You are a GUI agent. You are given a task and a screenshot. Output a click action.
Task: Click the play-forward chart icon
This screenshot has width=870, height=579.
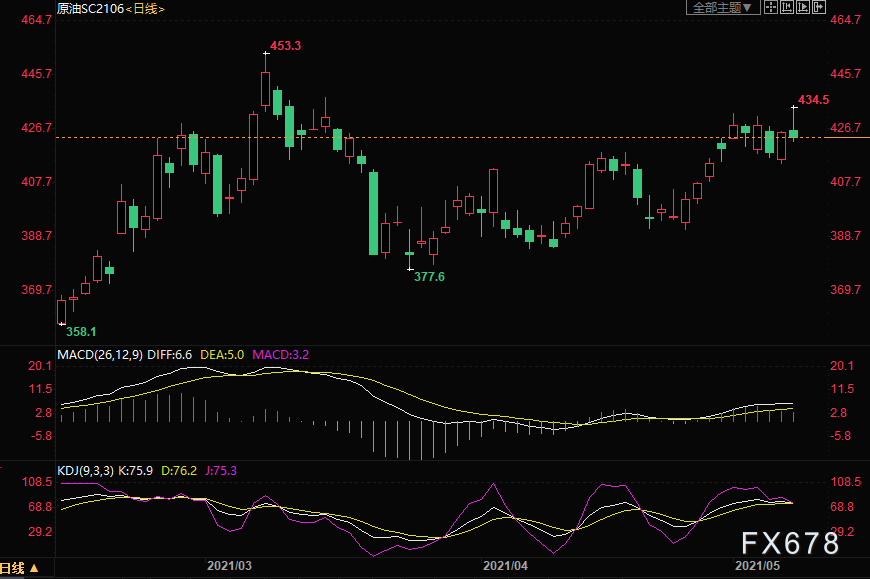(805, 8)
